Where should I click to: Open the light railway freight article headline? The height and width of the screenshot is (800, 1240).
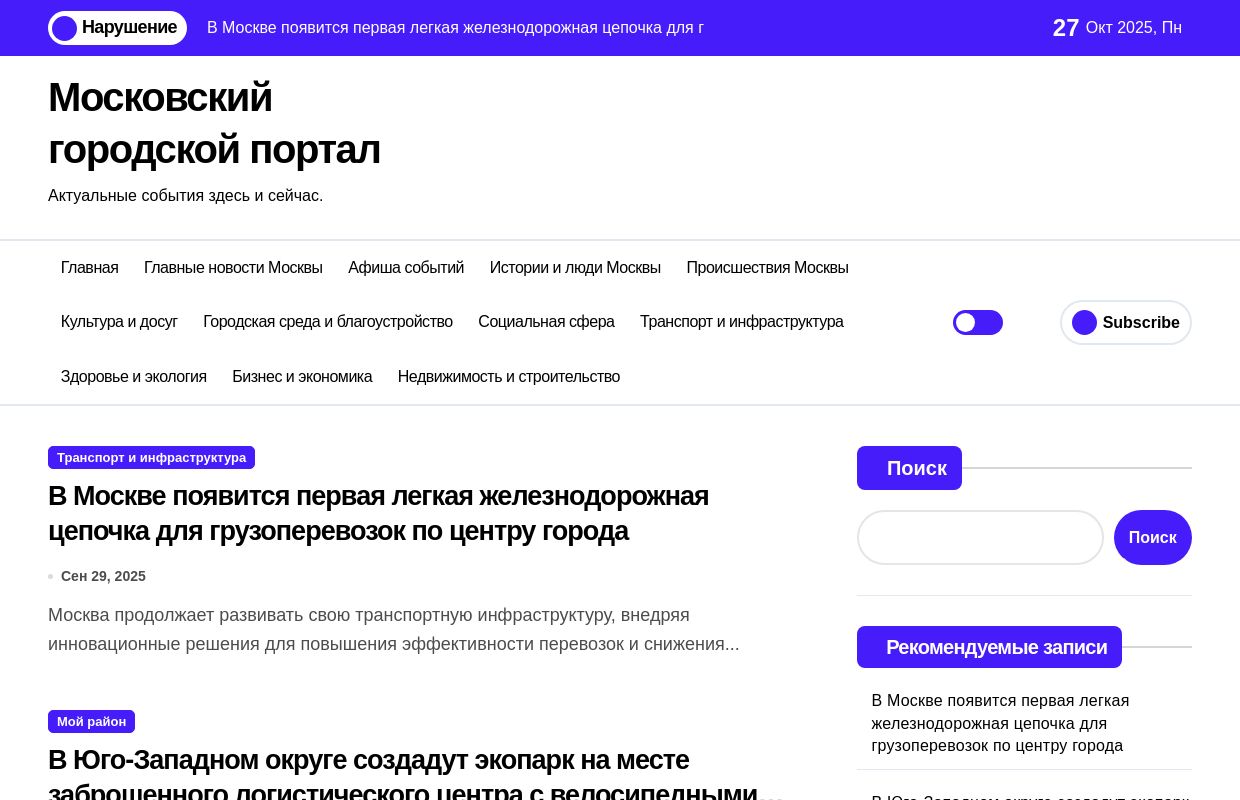coord(378,513)
